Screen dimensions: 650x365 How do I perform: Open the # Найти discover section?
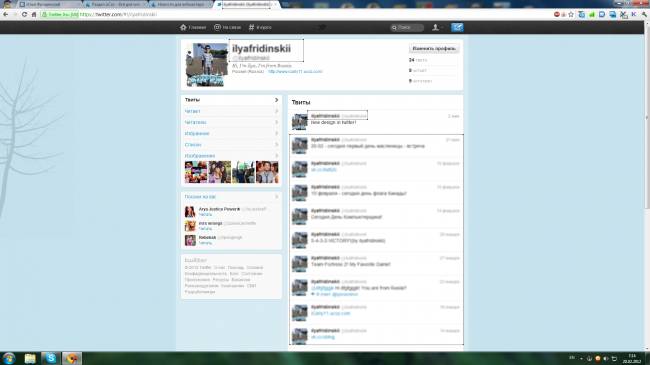(260, 27)
